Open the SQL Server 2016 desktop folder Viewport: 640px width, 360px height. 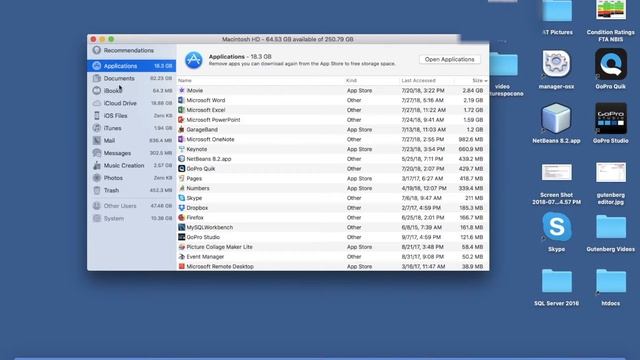556,281
